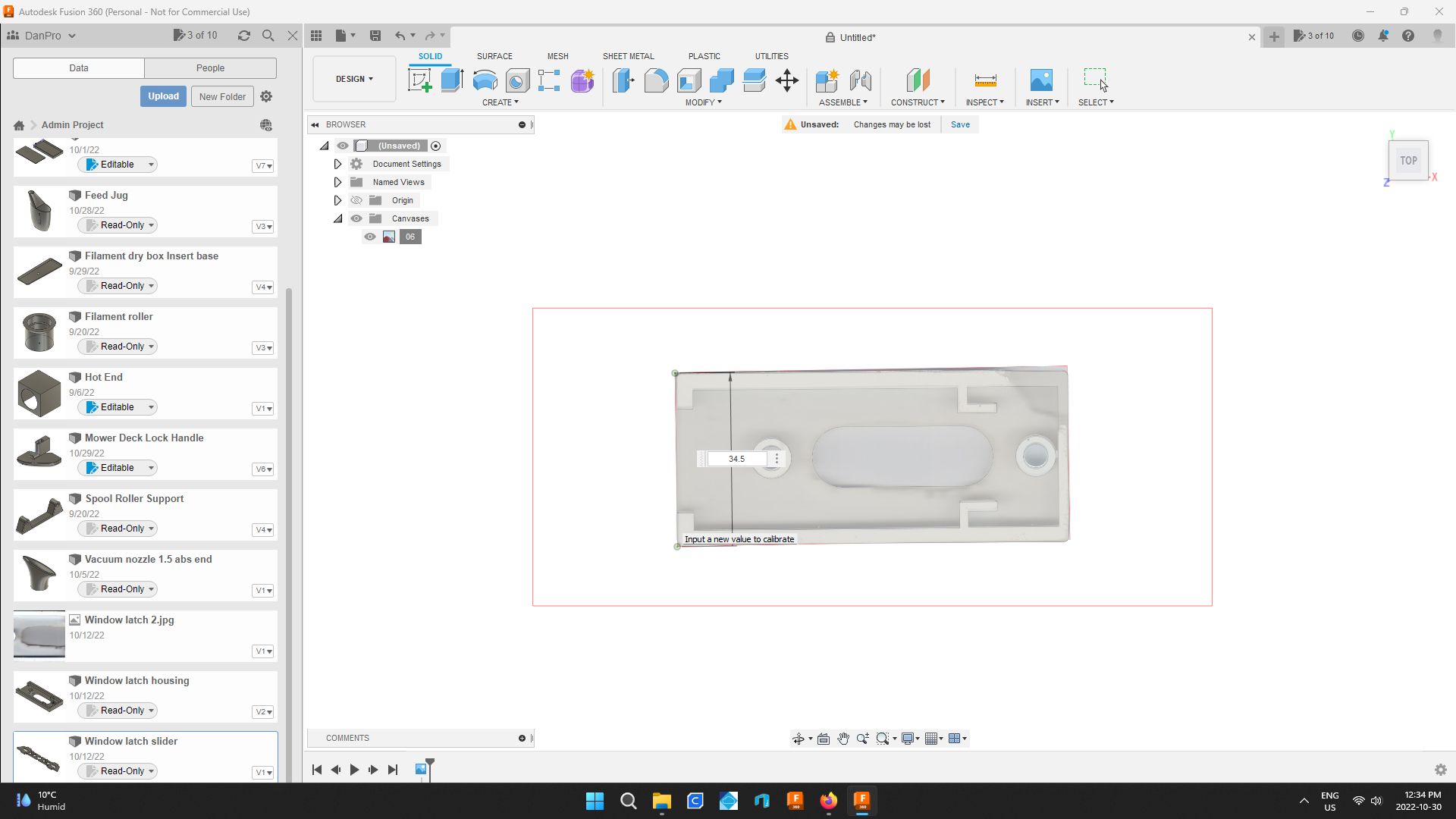Activate the Extrude tool

(x=452, y=81)
